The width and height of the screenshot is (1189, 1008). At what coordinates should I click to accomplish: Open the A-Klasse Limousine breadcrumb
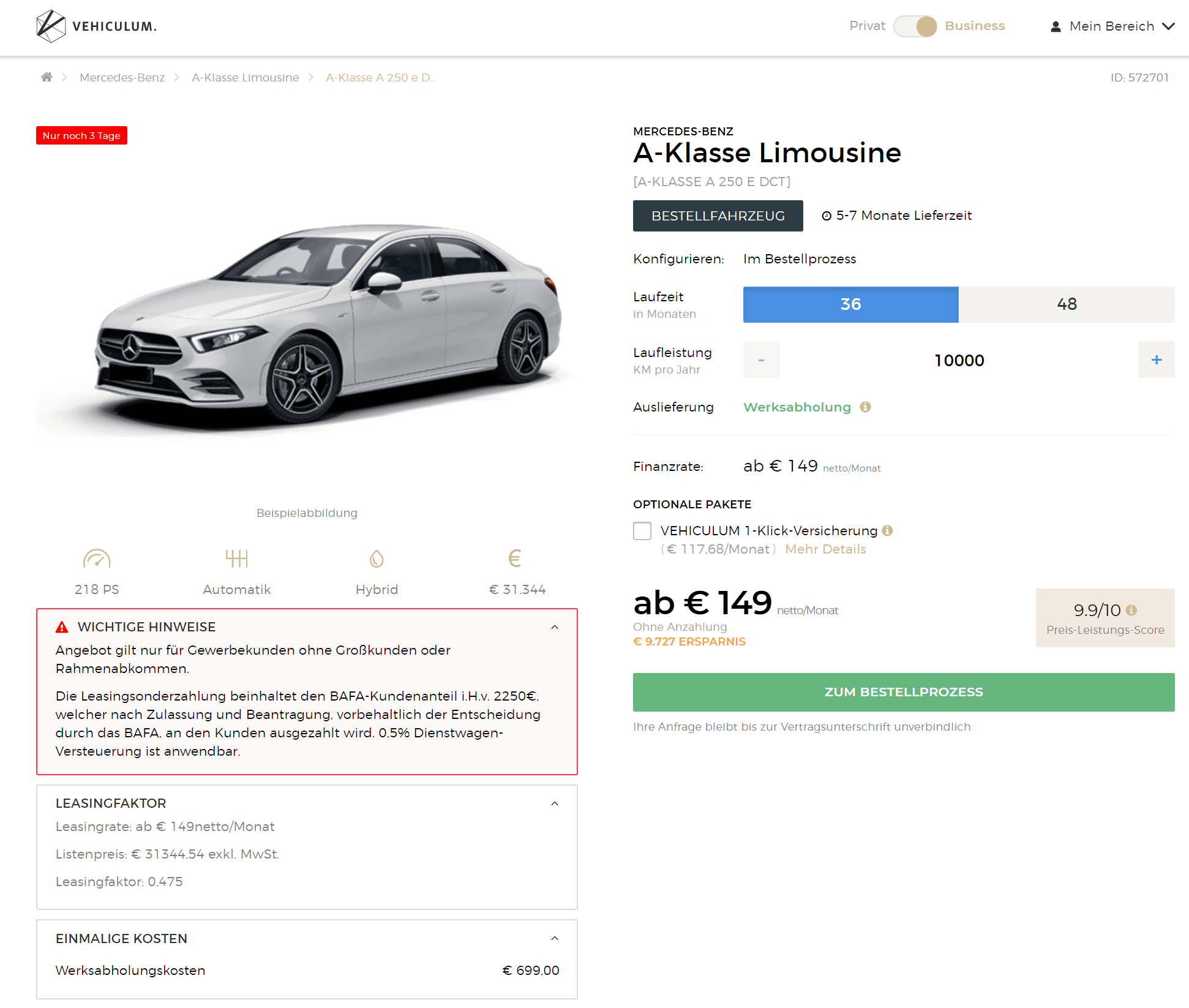coord(245,78)
